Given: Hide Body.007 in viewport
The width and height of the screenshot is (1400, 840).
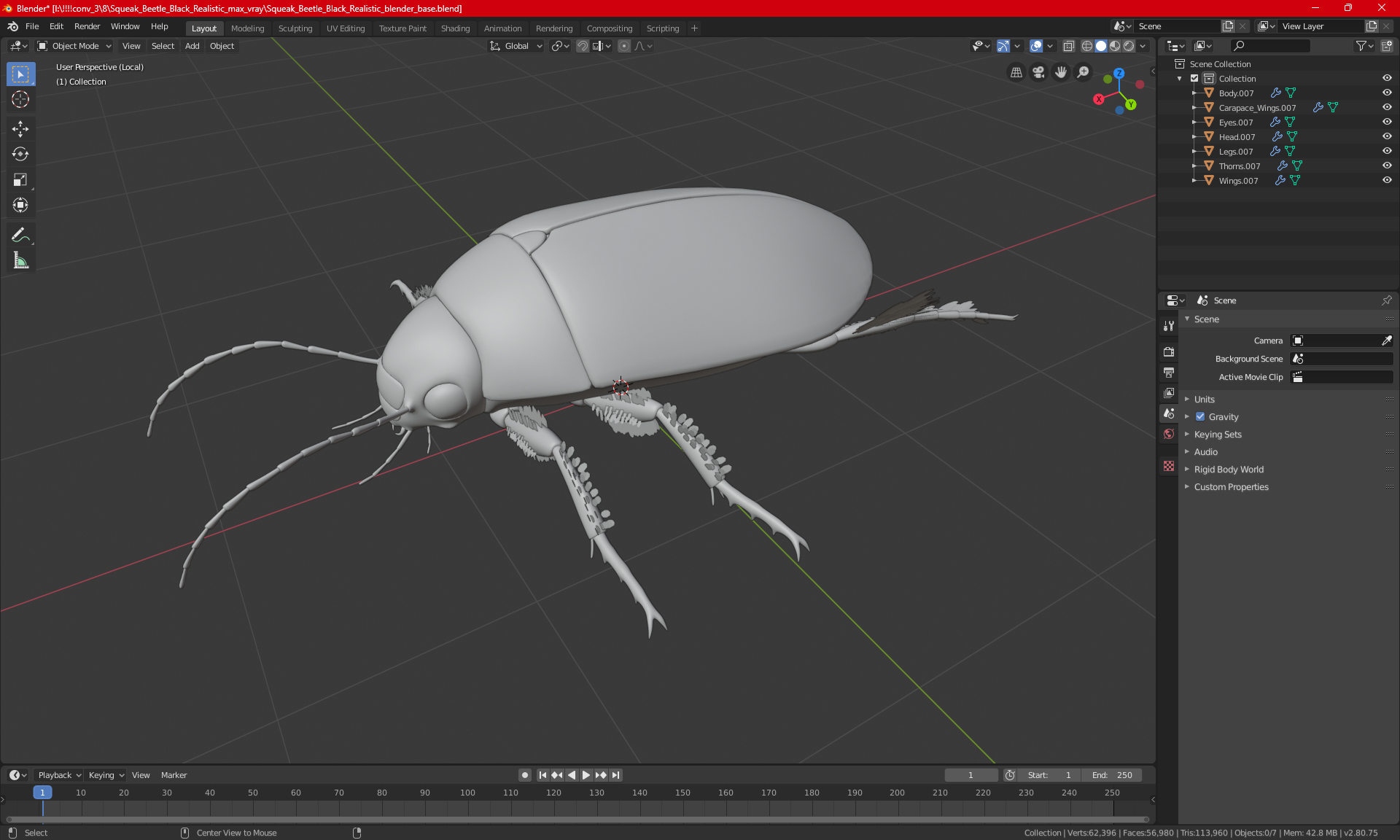Looking at the screenshot, I should coord(1387,93).
